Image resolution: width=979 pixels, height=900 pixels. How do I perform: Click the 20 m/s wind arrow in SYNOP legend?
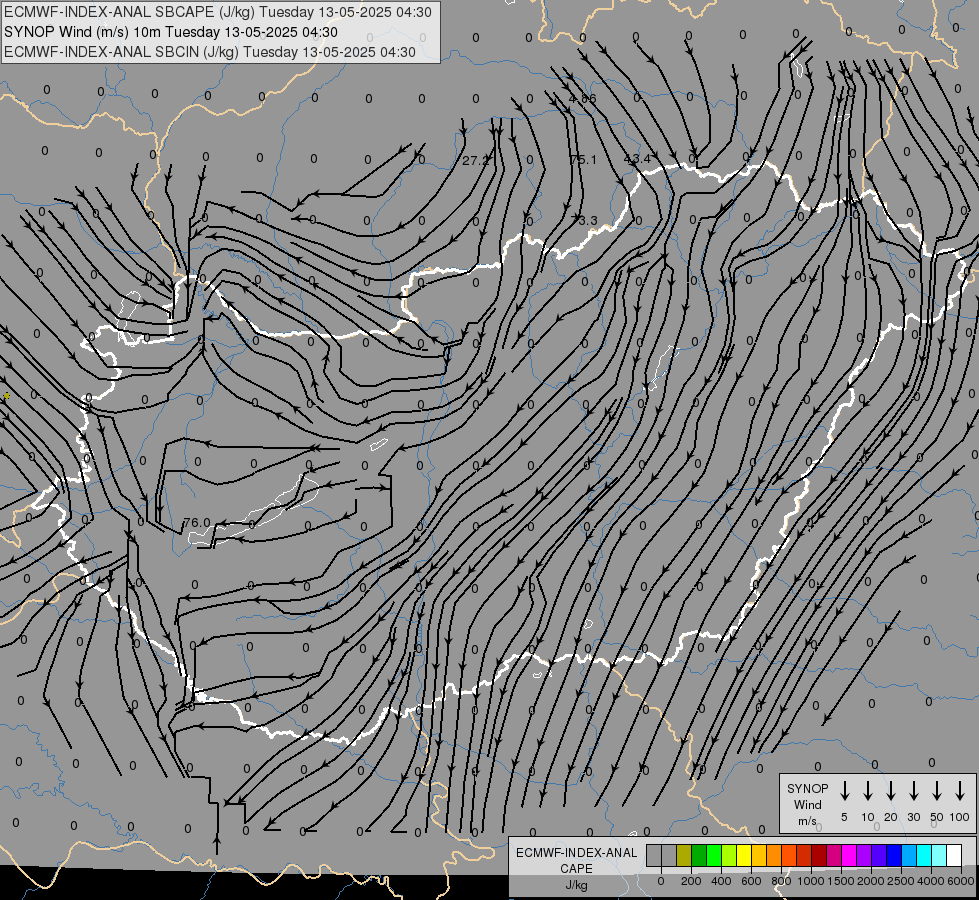pyautogui.click(x=891, y=791)
